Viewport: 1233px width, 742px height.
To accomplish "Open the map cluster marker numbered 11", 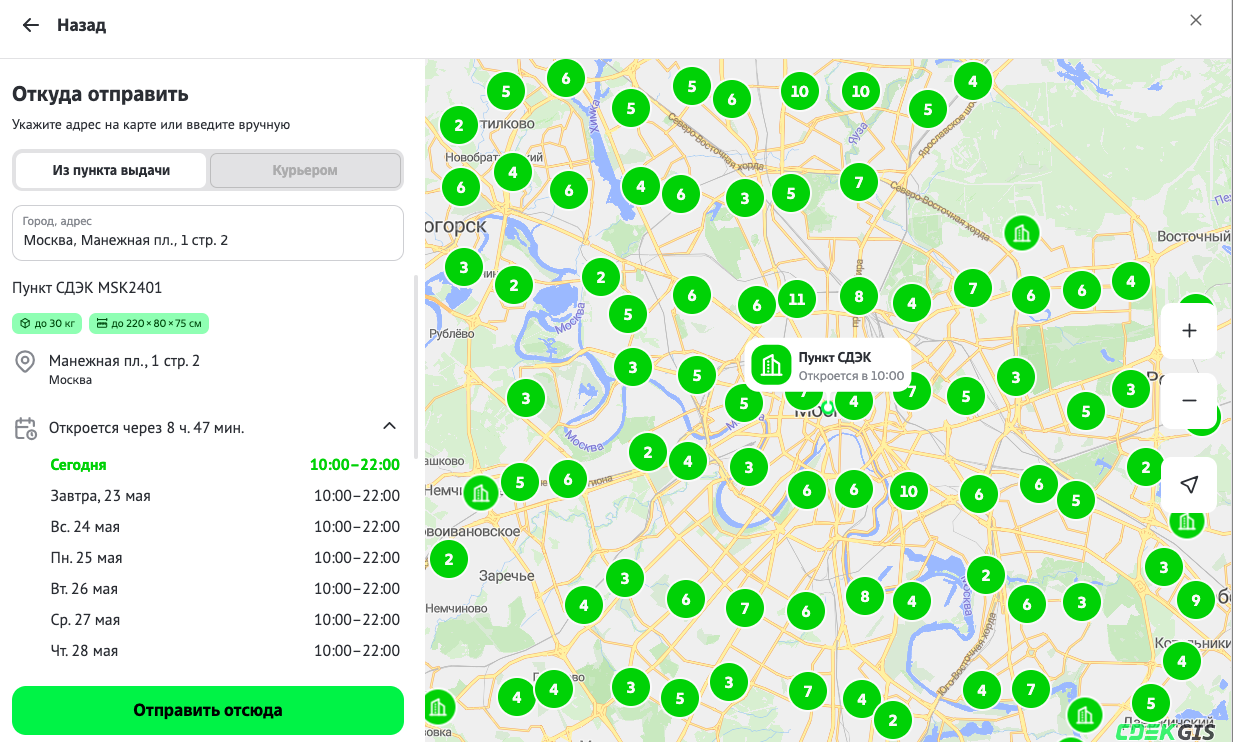I will (x=796, y=298).
